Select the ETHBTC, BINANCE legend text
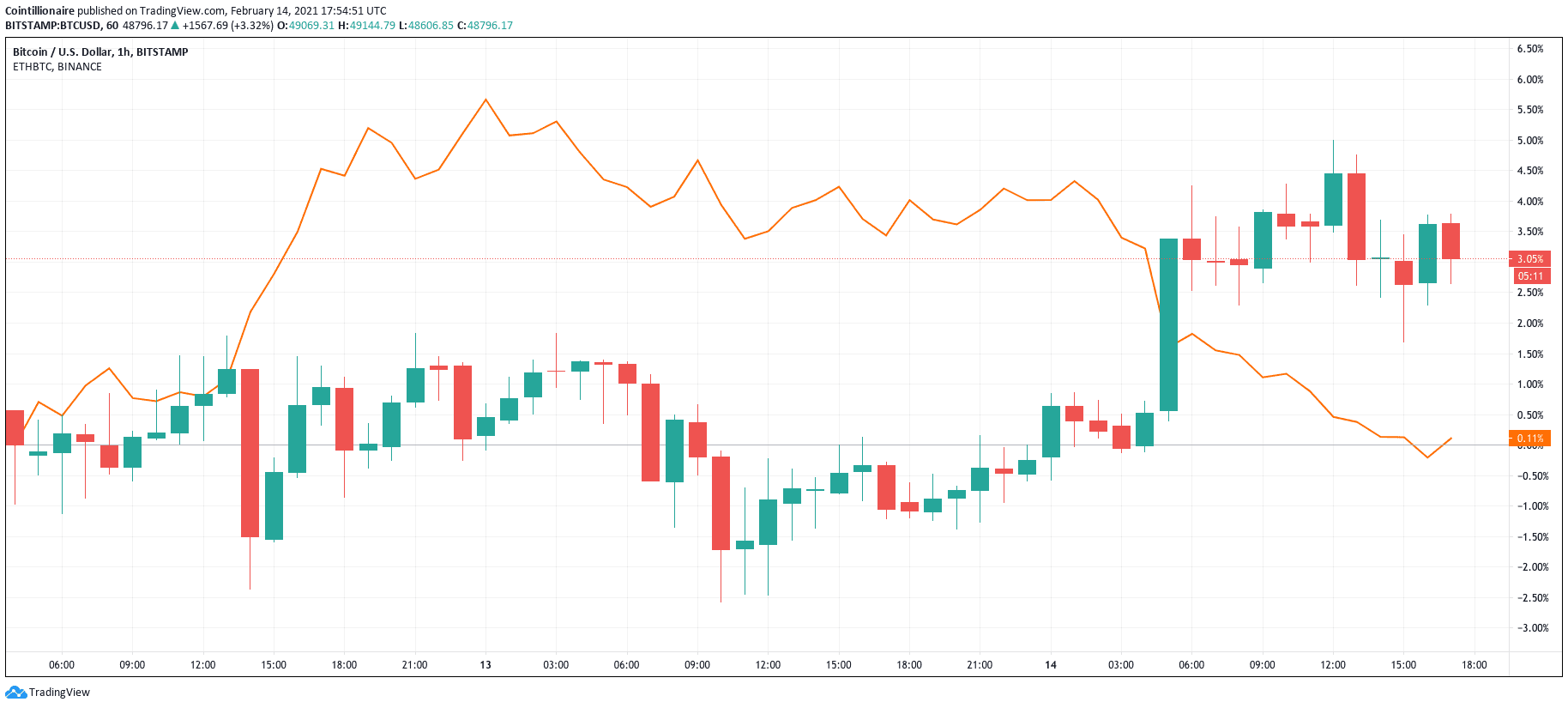 pos(57,67)
